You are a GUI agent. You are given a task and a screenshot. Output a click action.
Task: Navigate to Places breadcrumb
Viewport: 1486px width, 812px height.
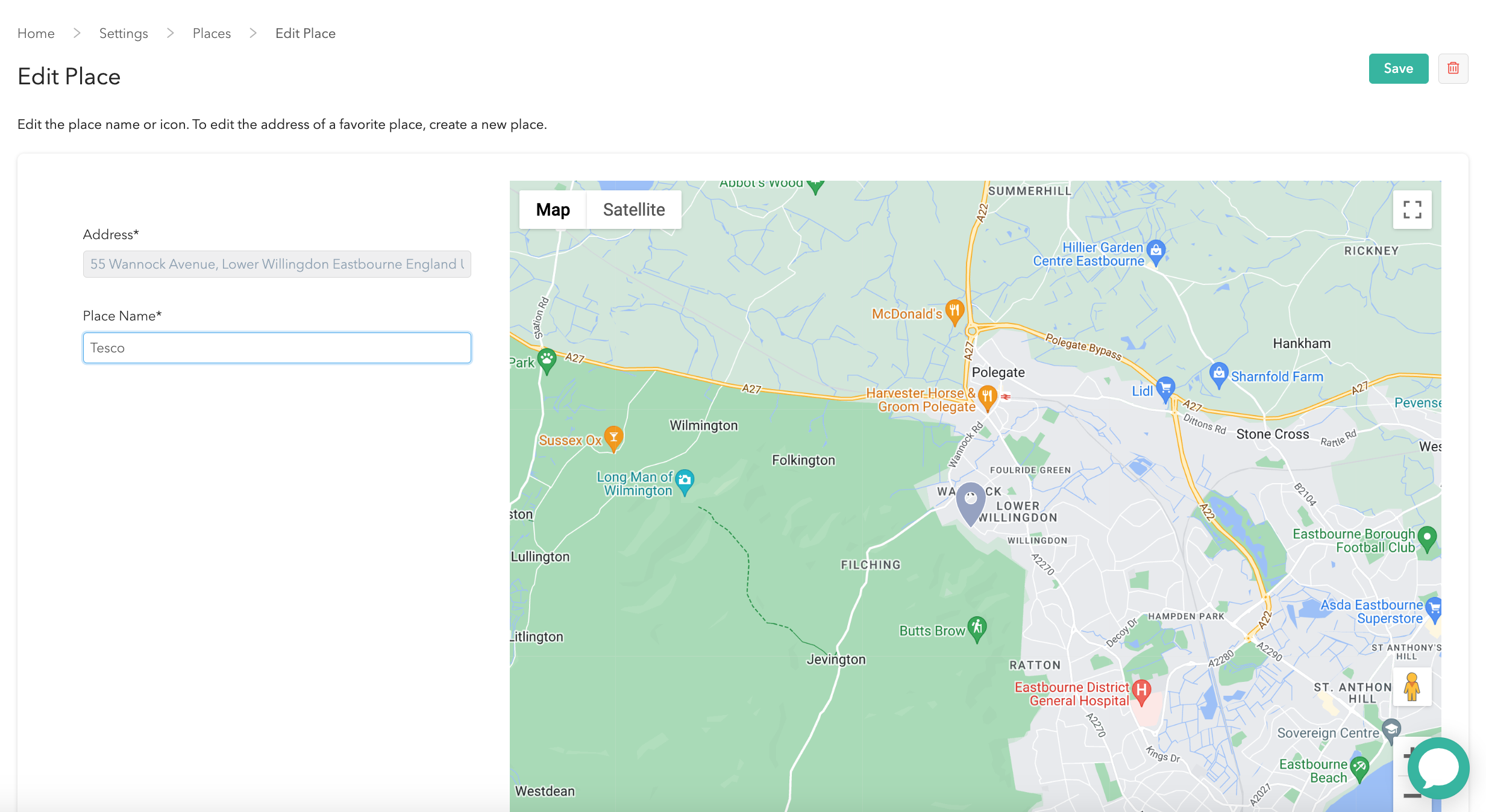pyautogui.click(x=212, y=33)
